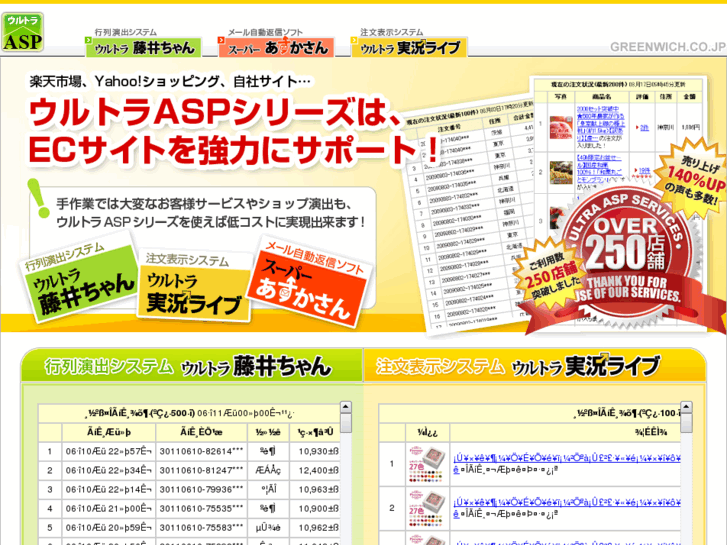Click the red スーパーあすかさん card in banner
Screen dimensions: 727x545
[310, 282]
